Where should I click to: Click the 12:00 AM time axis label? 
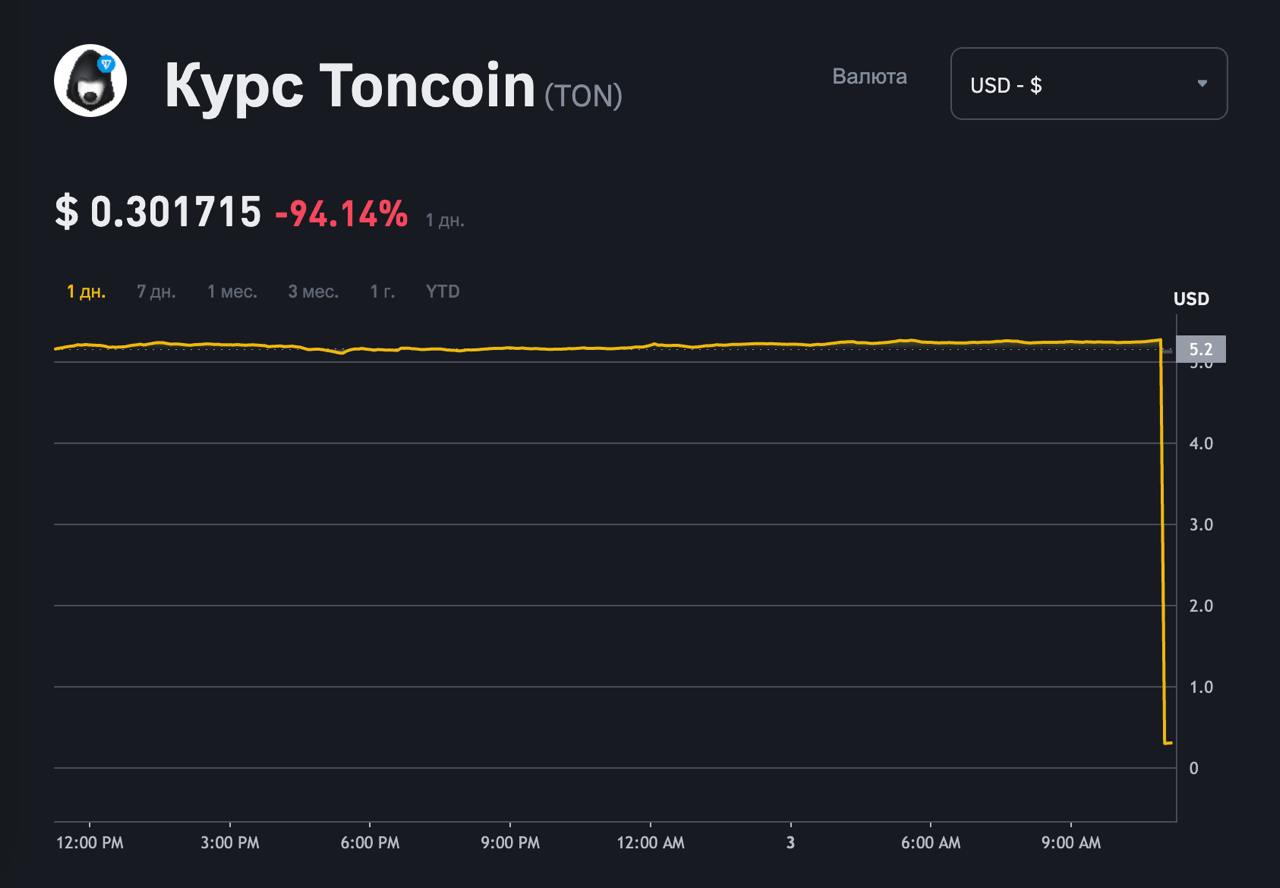point(650,843)
